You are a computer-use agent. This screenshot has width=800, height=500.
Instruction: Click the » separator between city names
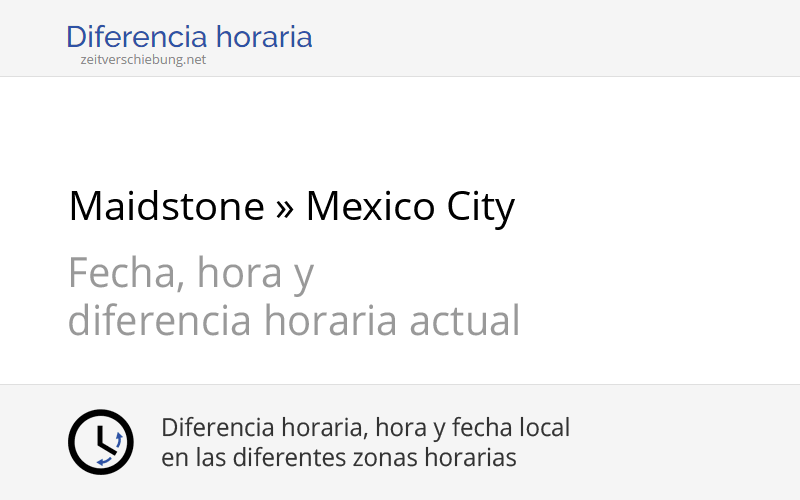285,208
